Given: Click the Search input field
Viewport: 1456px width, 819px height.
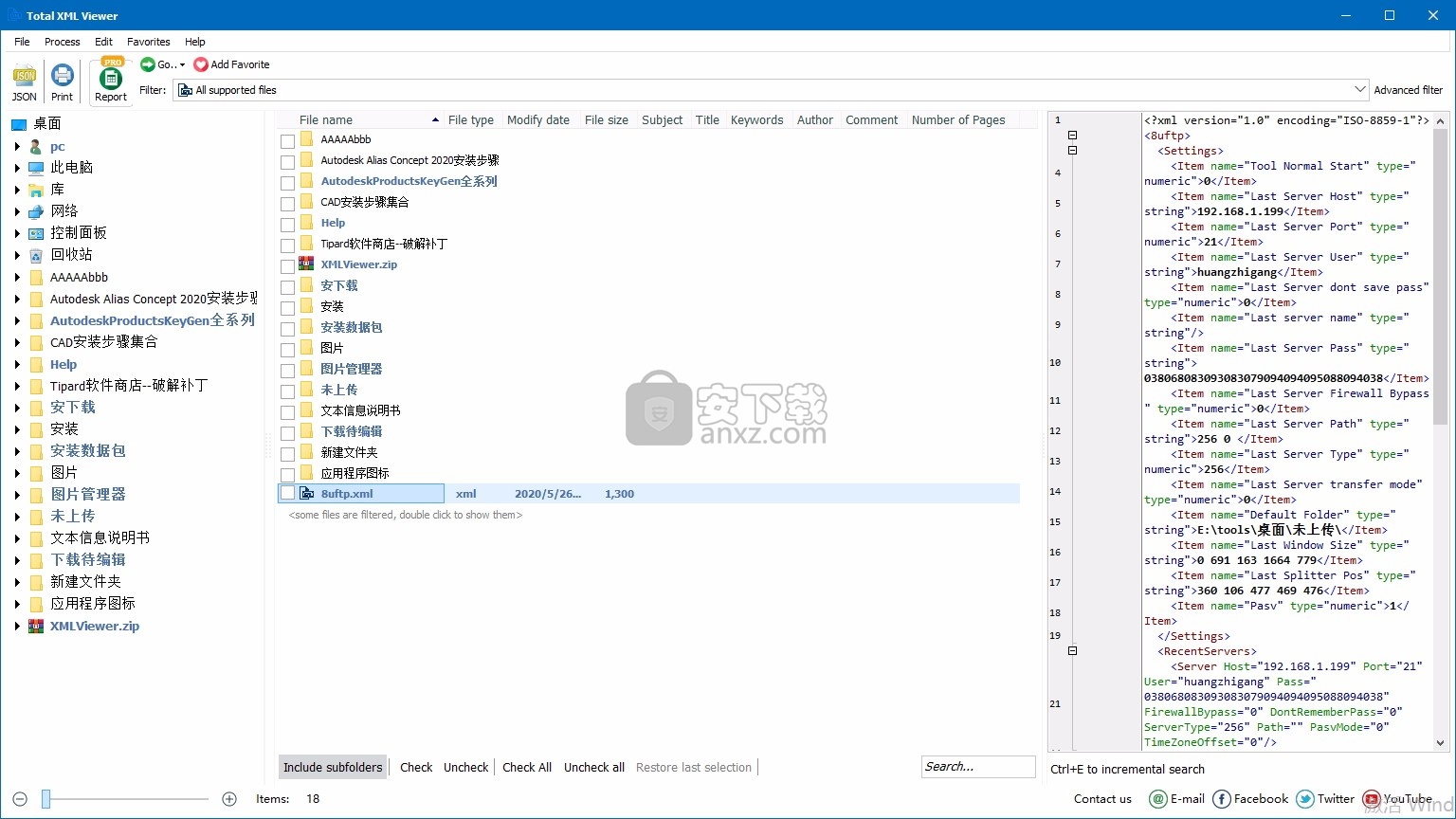Looking at the screenshot, I should click(978, 767).
